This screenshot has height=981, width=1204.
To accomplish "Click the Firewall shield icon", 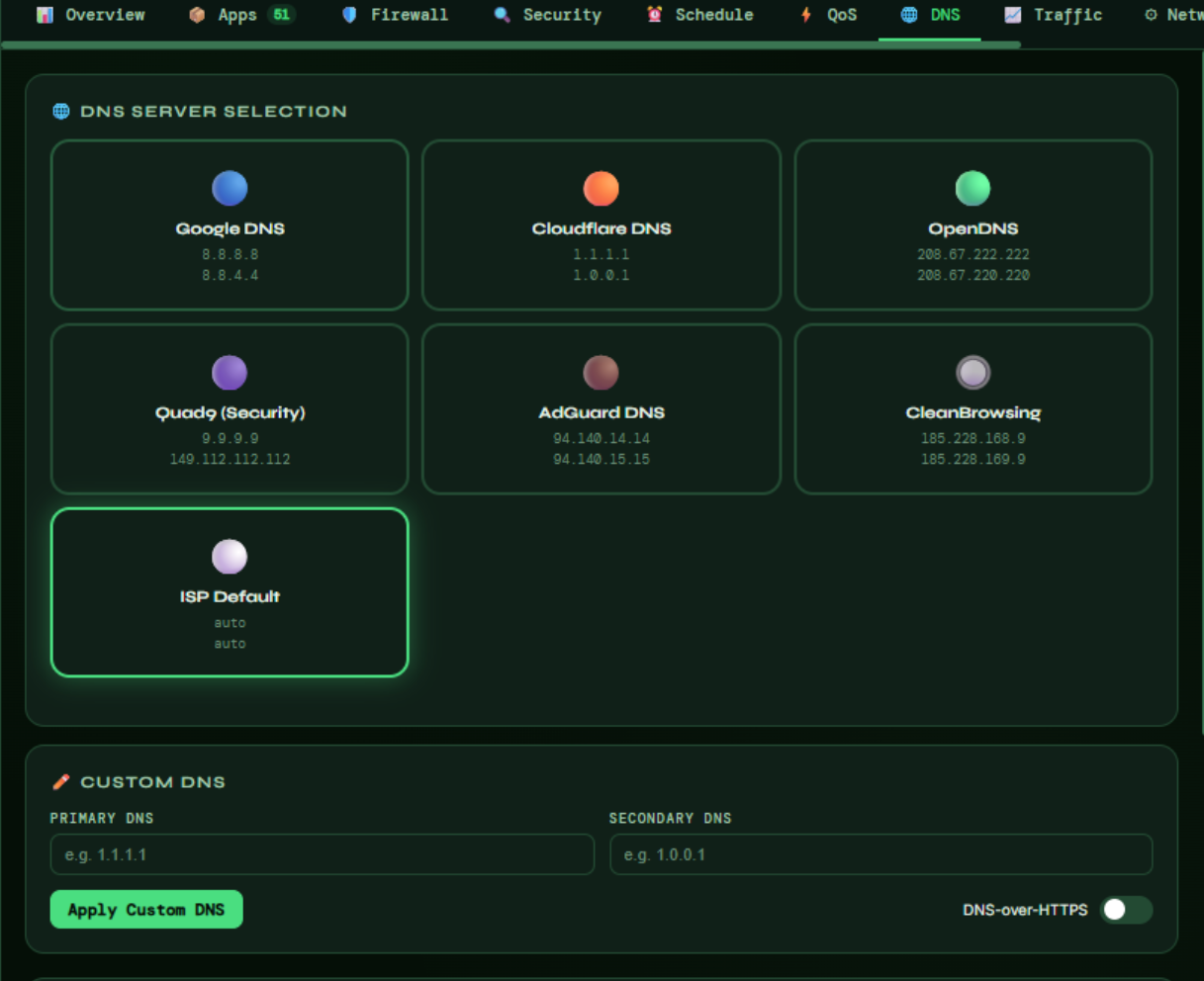I will [349, 15].
